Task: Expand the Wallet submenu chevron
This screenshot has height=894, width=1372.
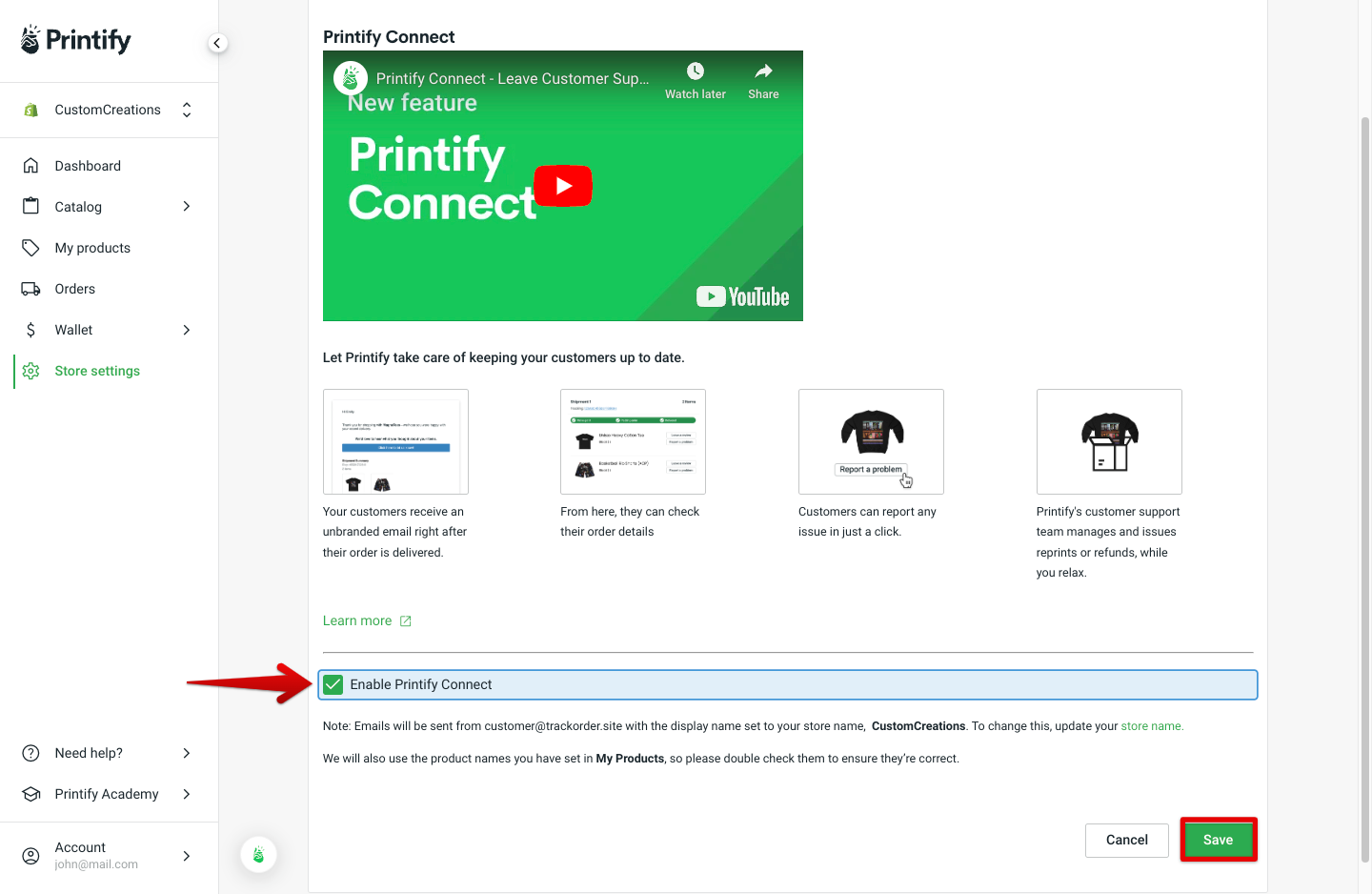Action: click(x=187, y=330)
